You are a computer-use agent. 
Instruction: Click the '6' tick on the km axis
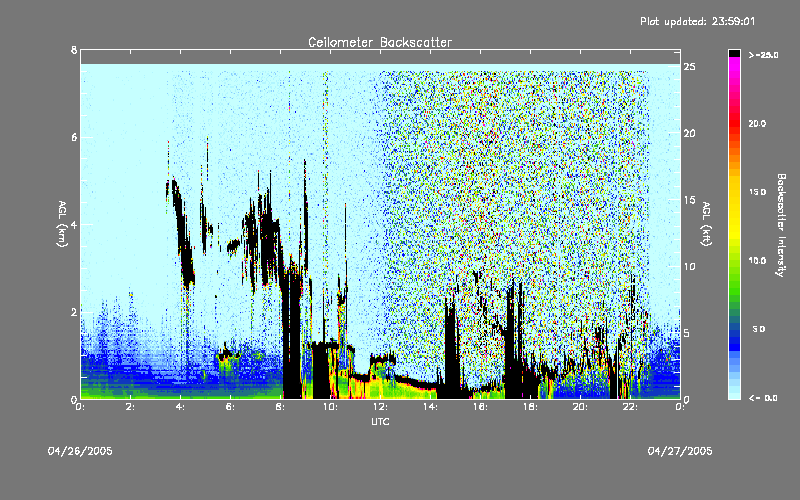(x=74, y=137)
